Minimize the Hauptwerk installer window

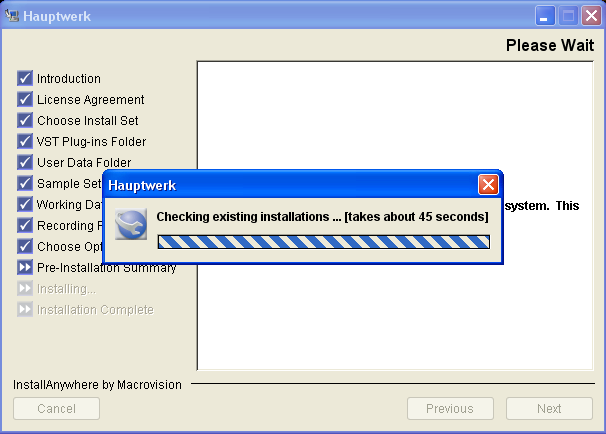[x=545, y=16]
